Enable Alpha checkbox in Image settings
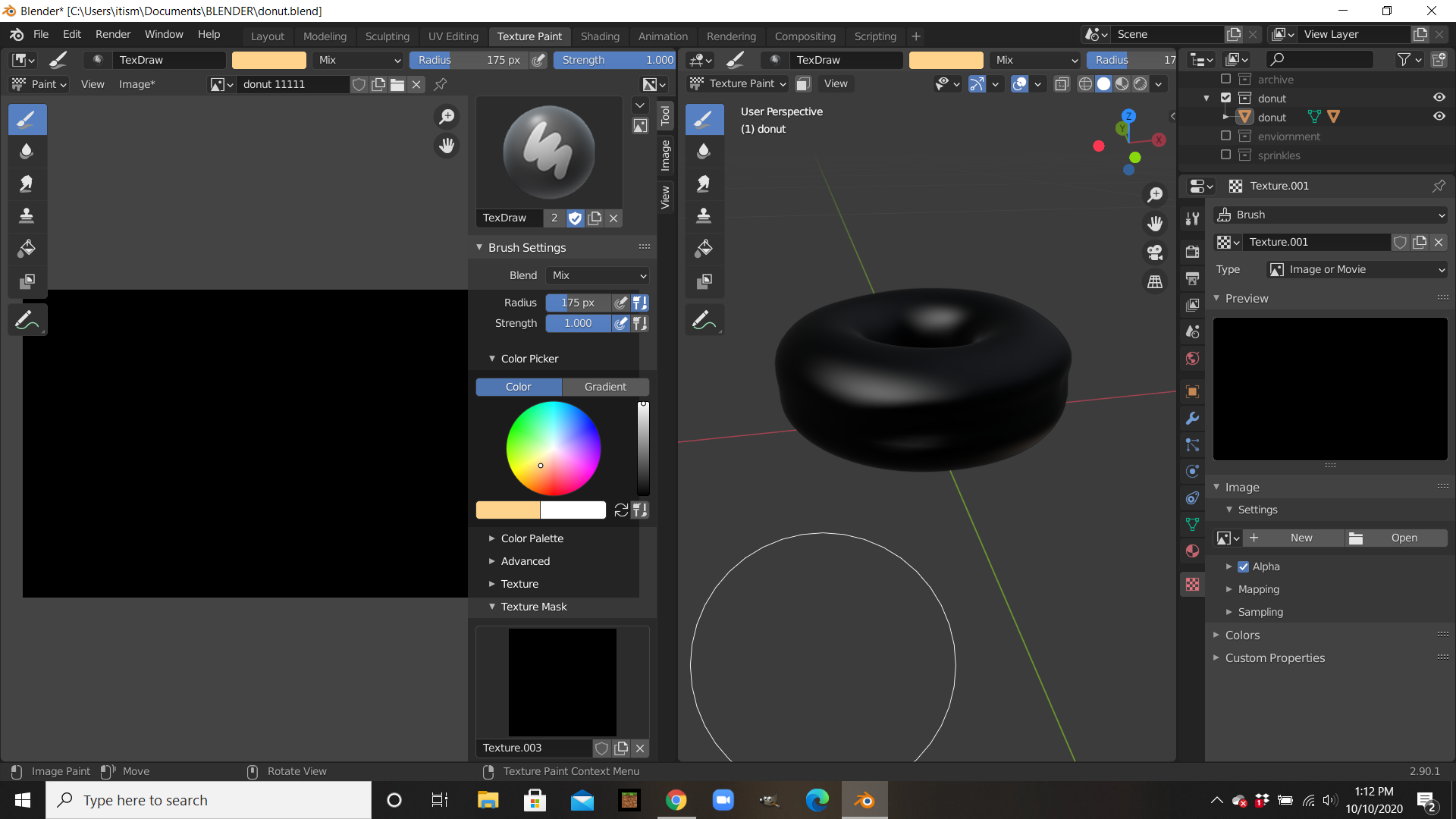 [x=1243, y=566]
